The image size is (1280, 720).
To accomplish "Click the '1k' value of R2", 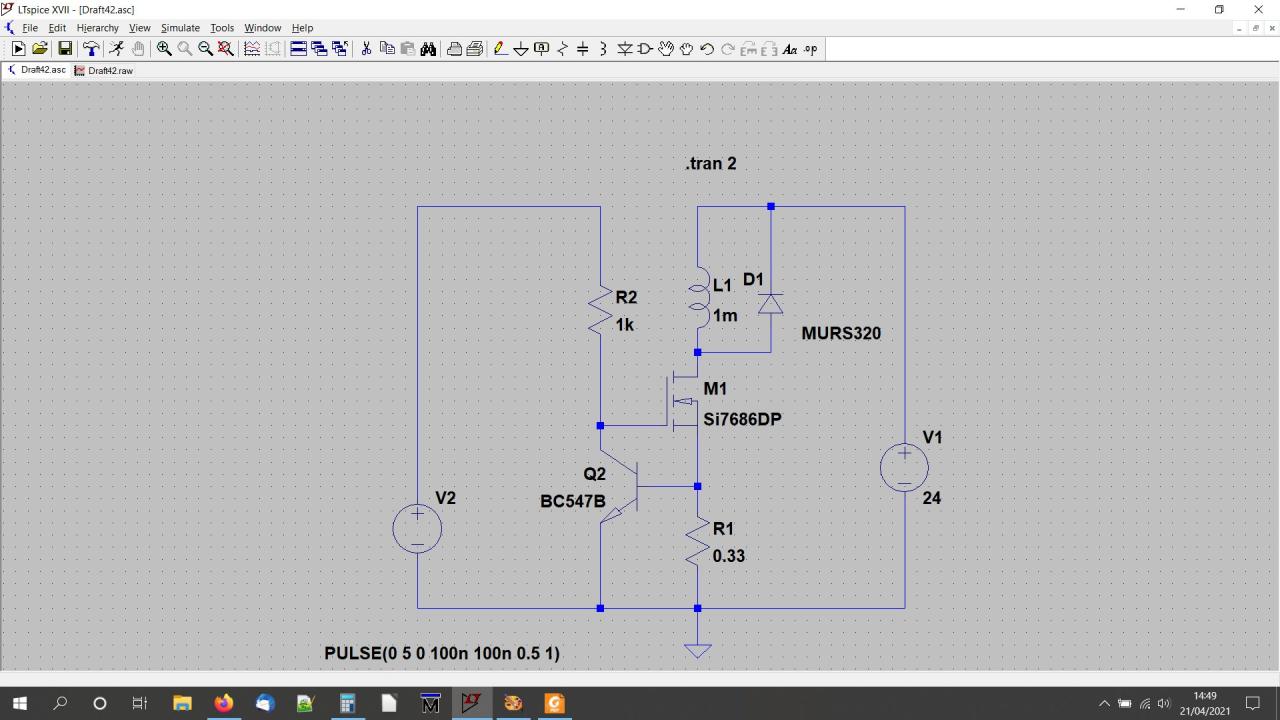I will 625,326.
